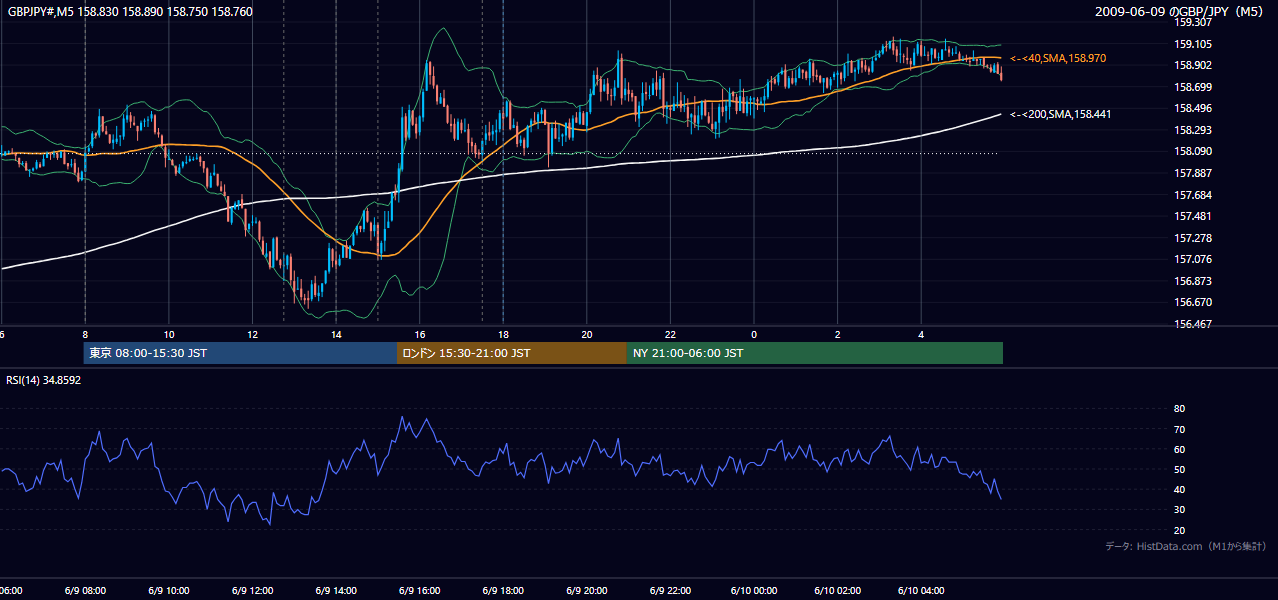Click the 6/10 00:00 bottom time label

(753, 591)
